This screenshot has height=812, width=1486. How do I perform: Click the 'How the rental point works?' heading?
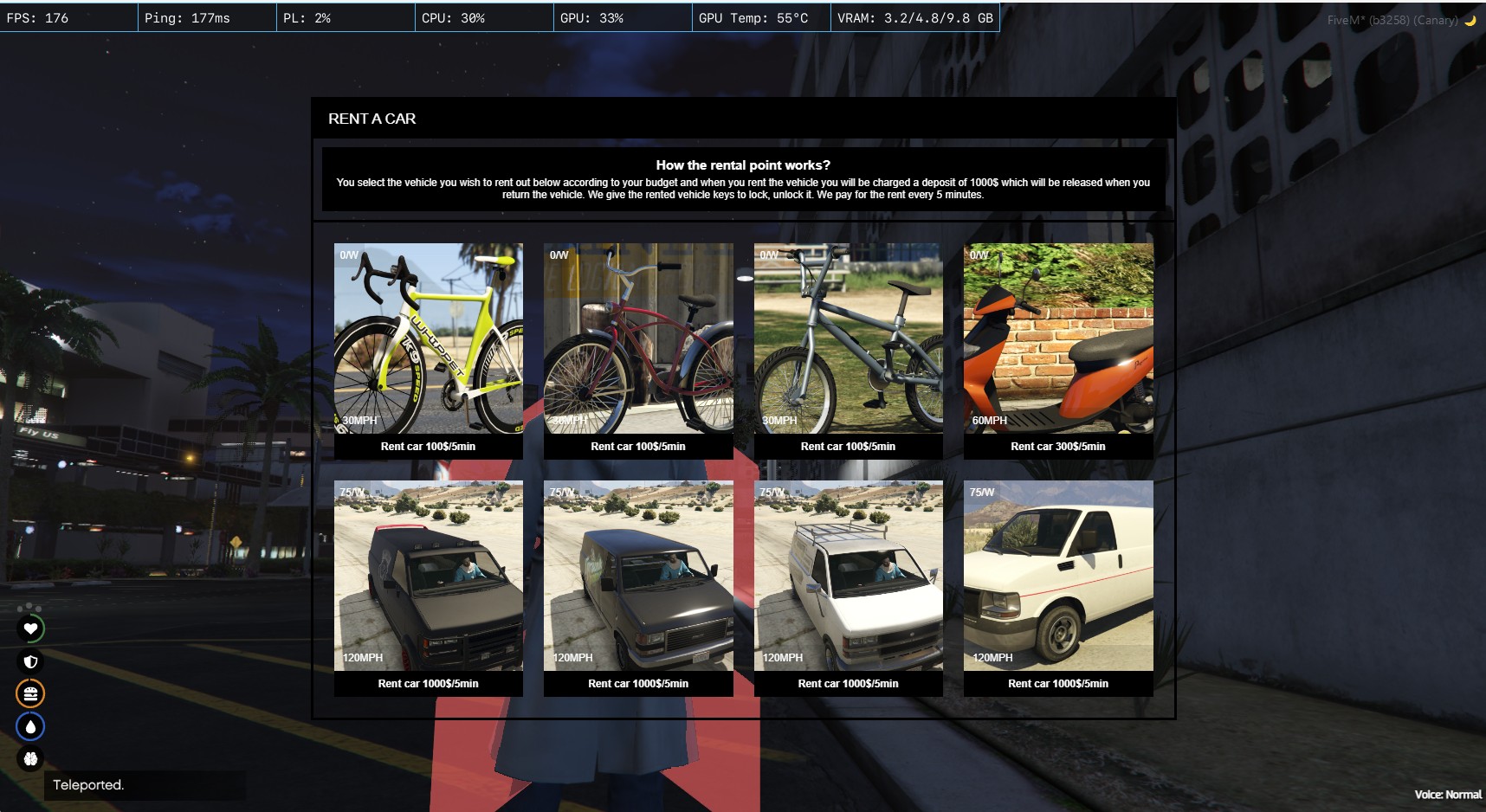(x=743, y=164)
